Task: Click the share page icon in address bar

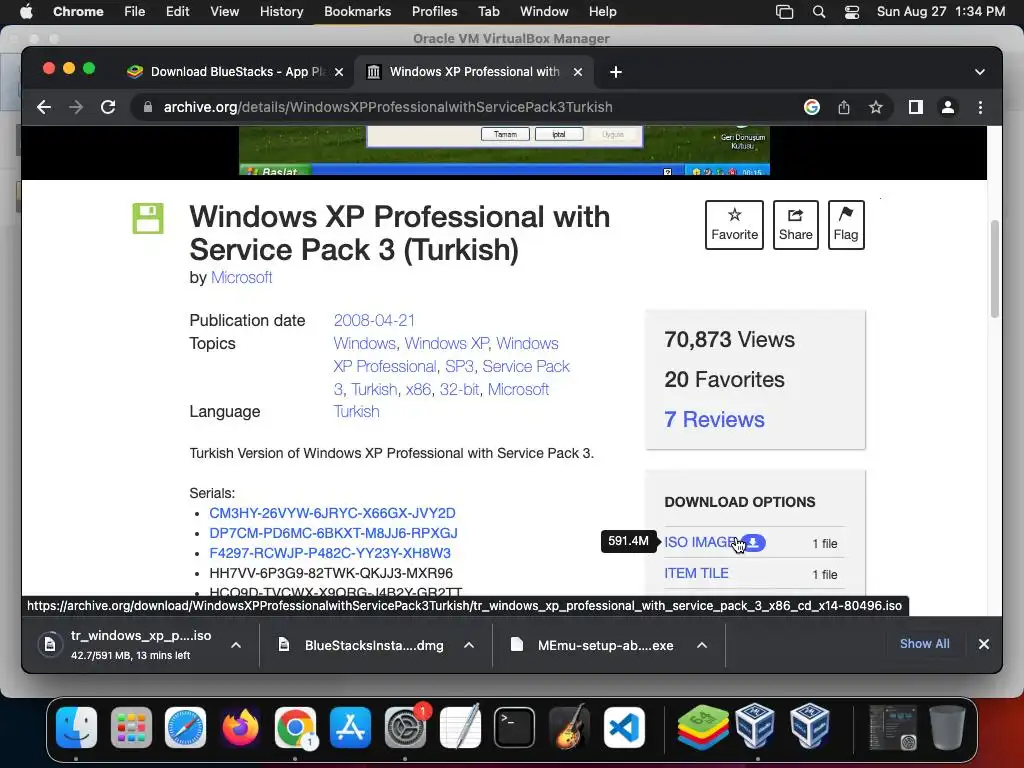Action: [844, 107]
